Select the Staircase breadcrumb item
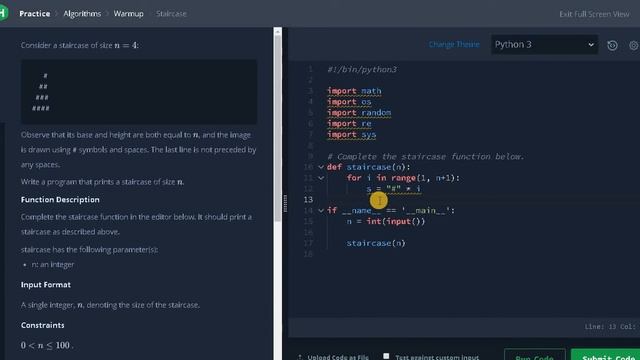Viewport: 640px width, 360px height. click(x=171, y=13)
